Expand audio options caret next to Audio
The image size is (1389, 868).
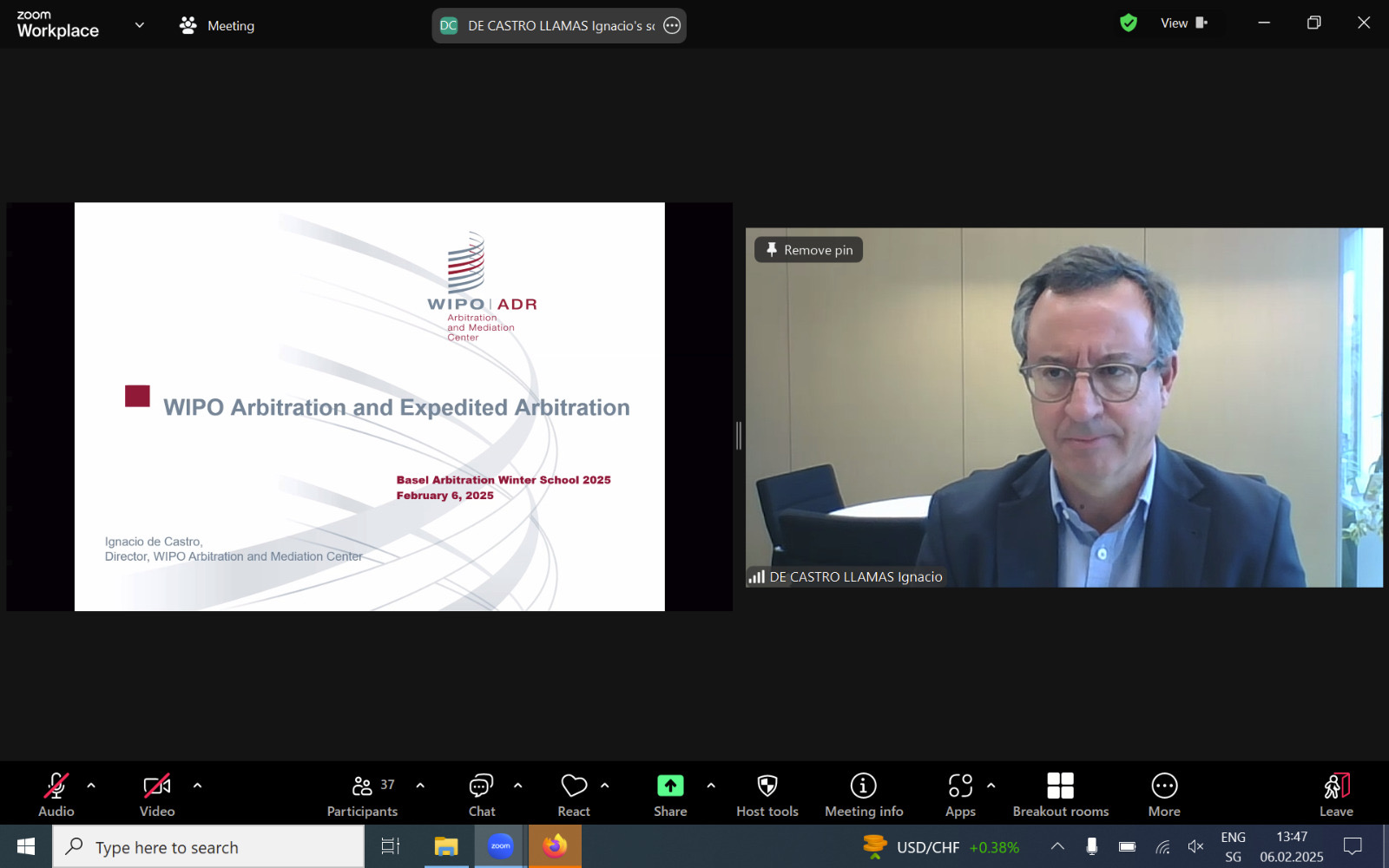[91, 786]
